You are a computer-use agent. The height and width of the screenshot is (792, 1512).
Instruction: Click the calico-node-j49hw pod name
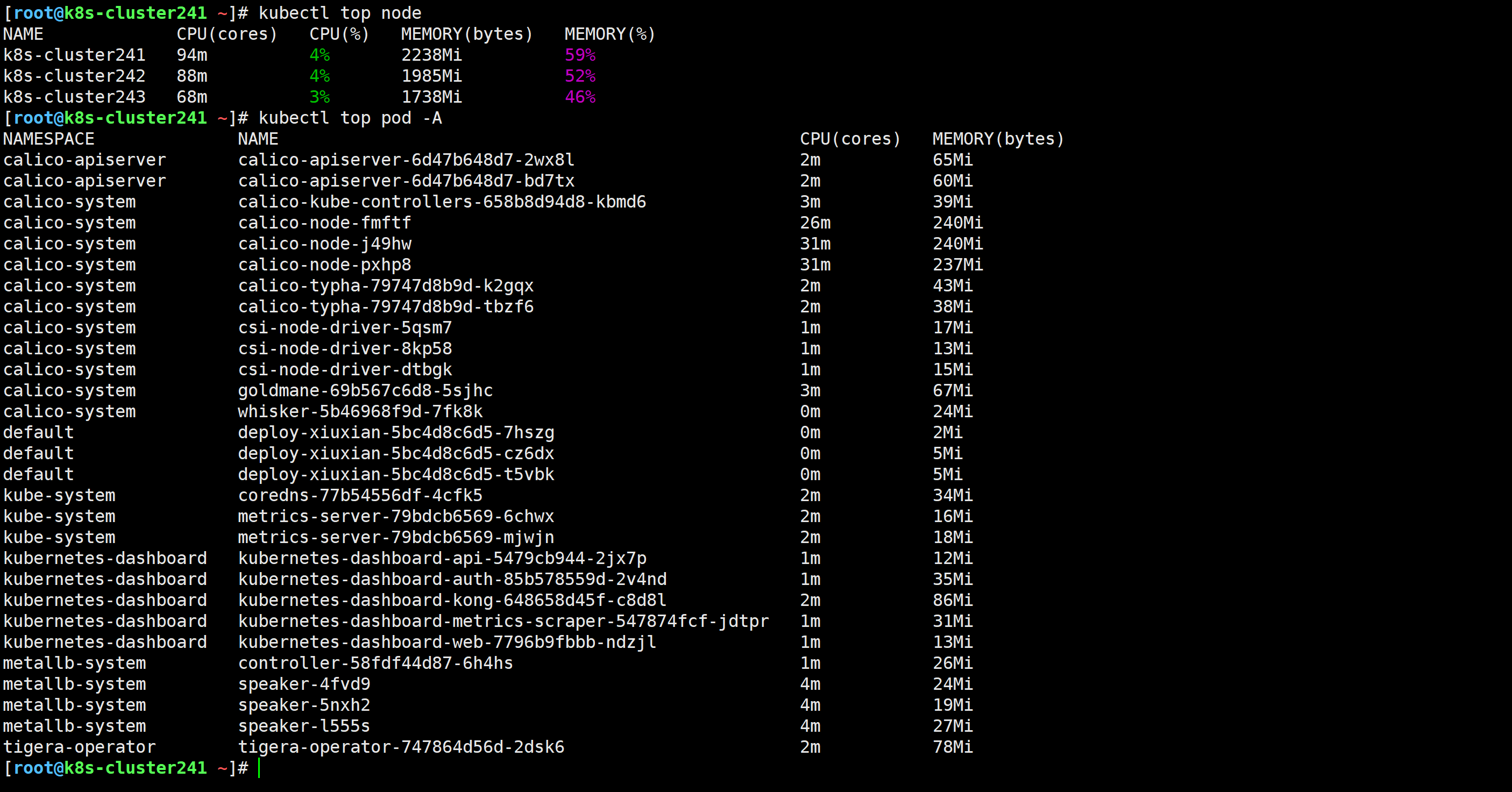click(324, 244)
